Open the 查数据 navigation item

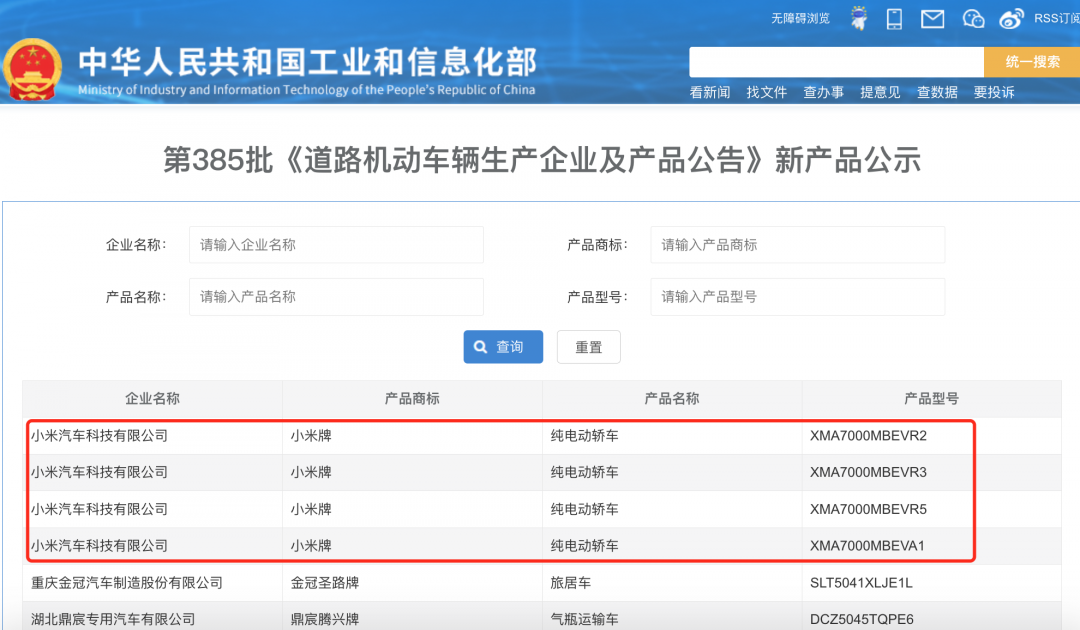pyautogui.click(x=938, y=92)
